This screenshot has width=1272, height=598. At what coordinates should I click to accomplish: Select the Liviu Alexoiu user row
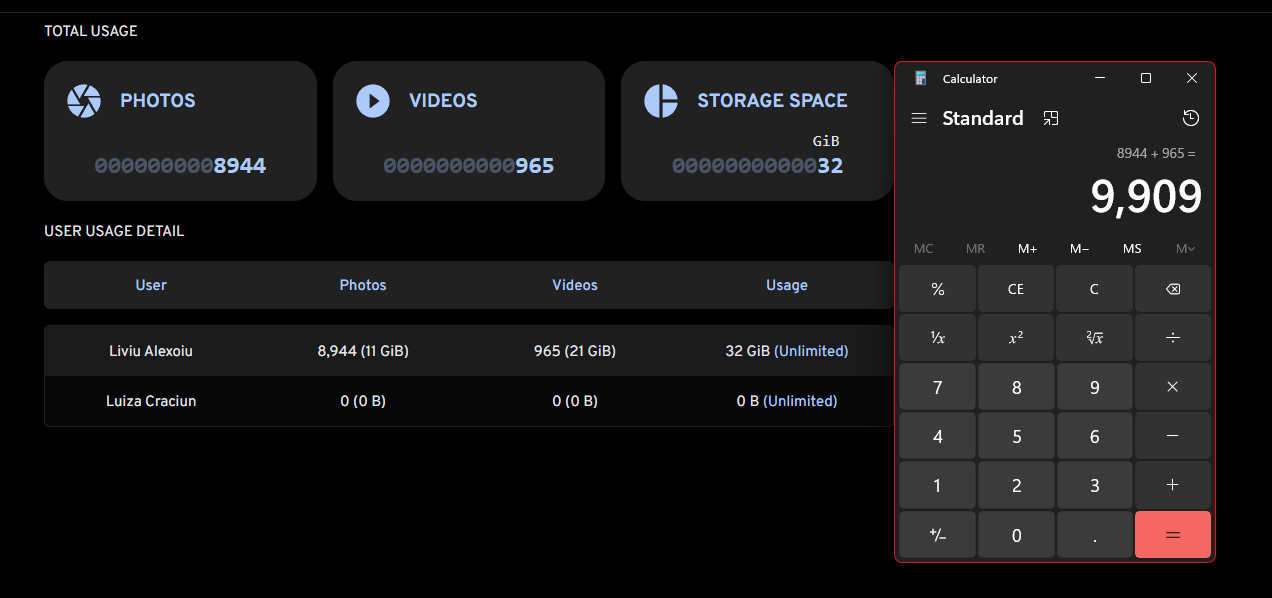click(151, 351)
